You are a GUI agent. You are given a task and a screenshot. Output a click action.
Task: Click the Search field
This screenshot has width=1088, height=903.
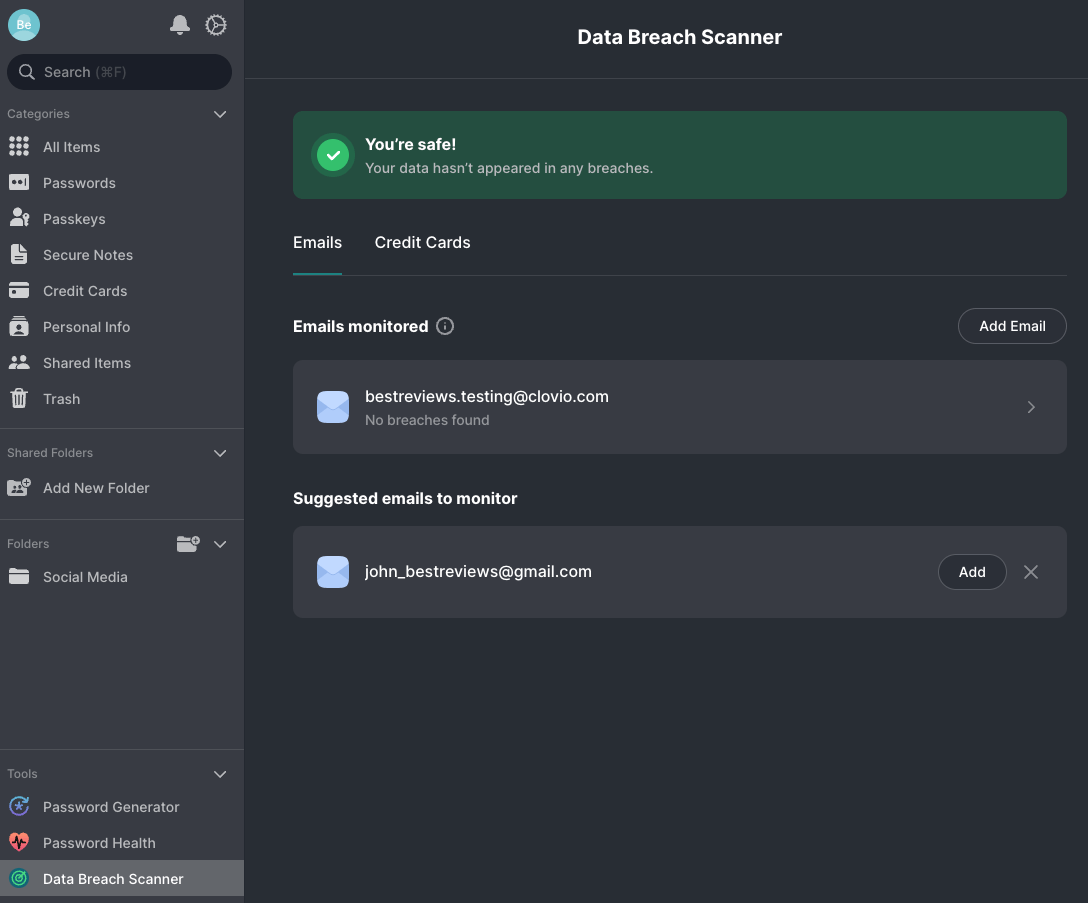click(119, 71)
